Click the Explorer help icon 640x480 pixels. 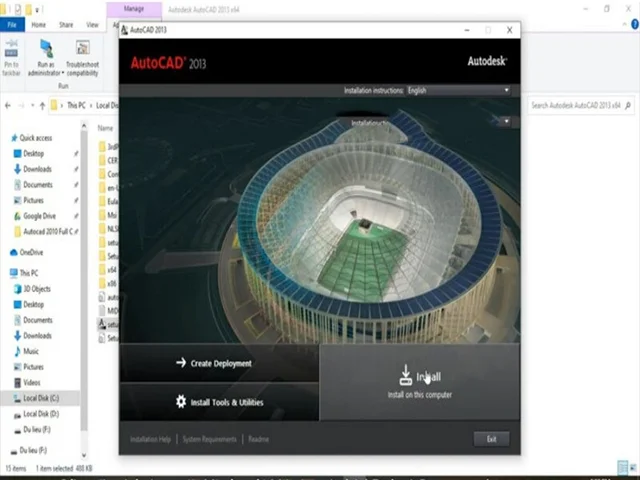tap(635, 24)
